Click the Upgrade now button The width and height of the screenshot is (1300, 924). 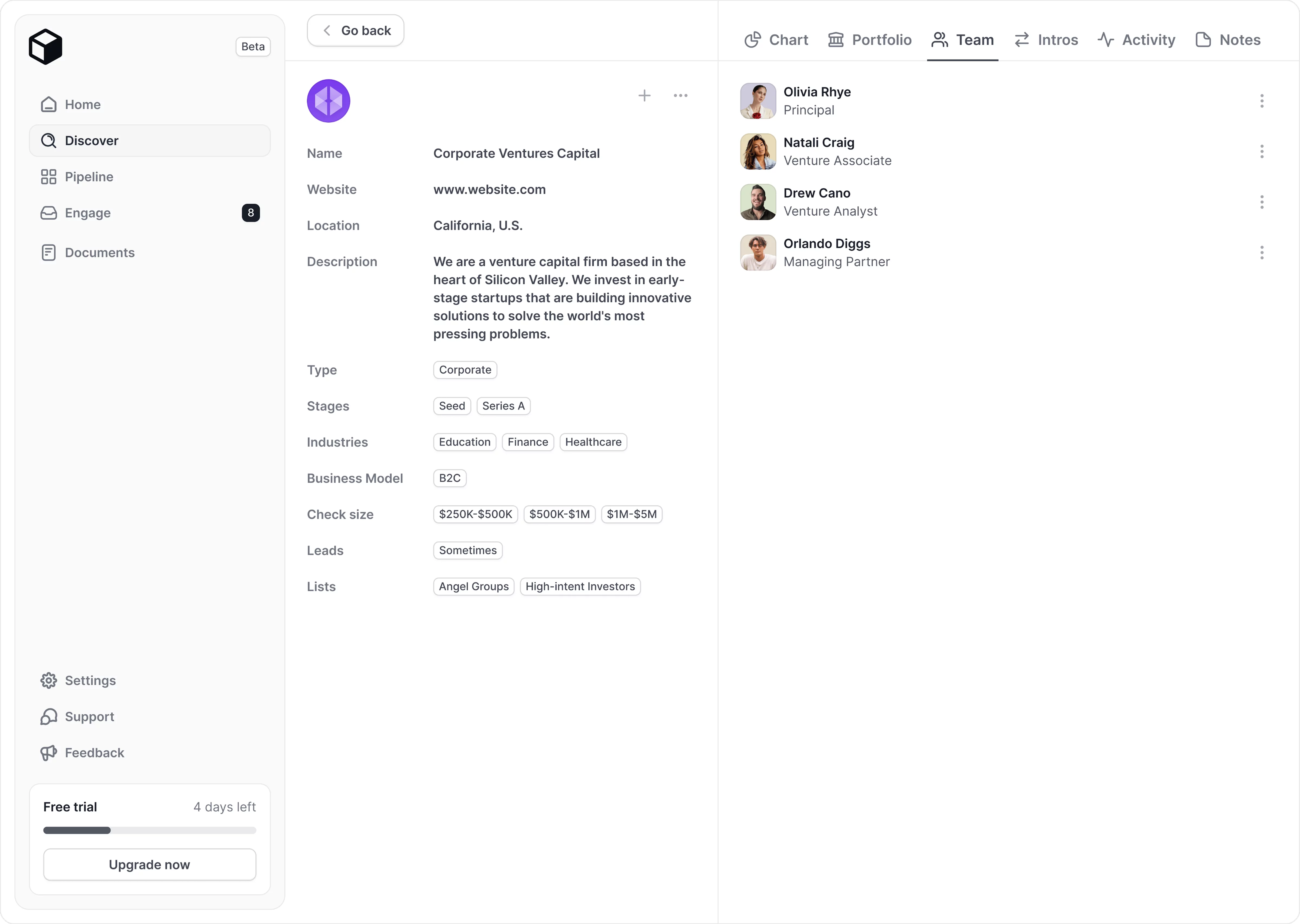149,865
